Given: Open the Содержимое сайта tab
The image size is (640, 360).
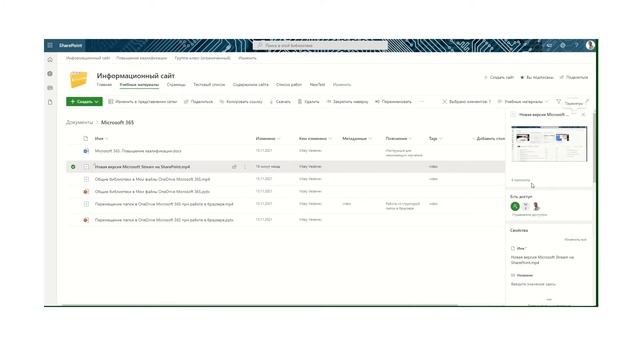Looking at the screenshot, I should [x=251, y=84].
